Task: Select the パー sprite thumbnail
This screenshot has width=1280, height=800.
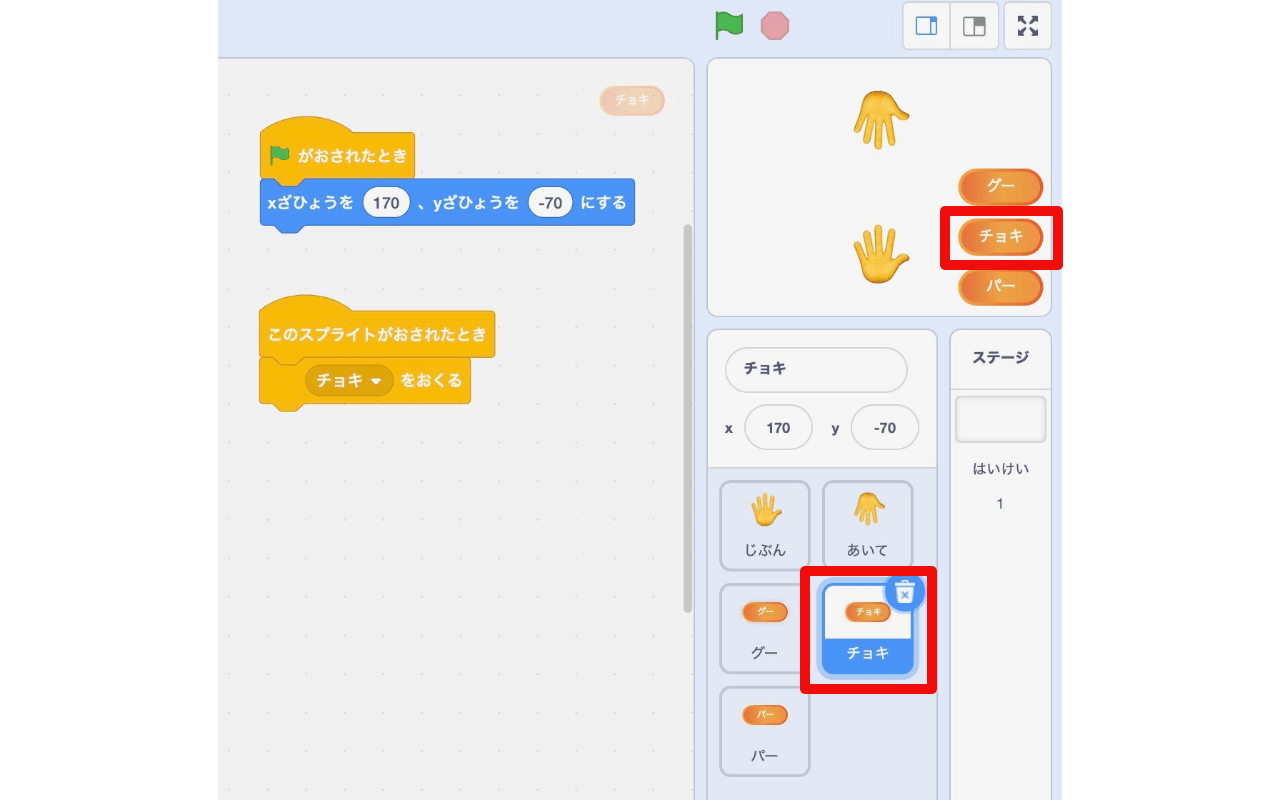Action: (765, 732)
